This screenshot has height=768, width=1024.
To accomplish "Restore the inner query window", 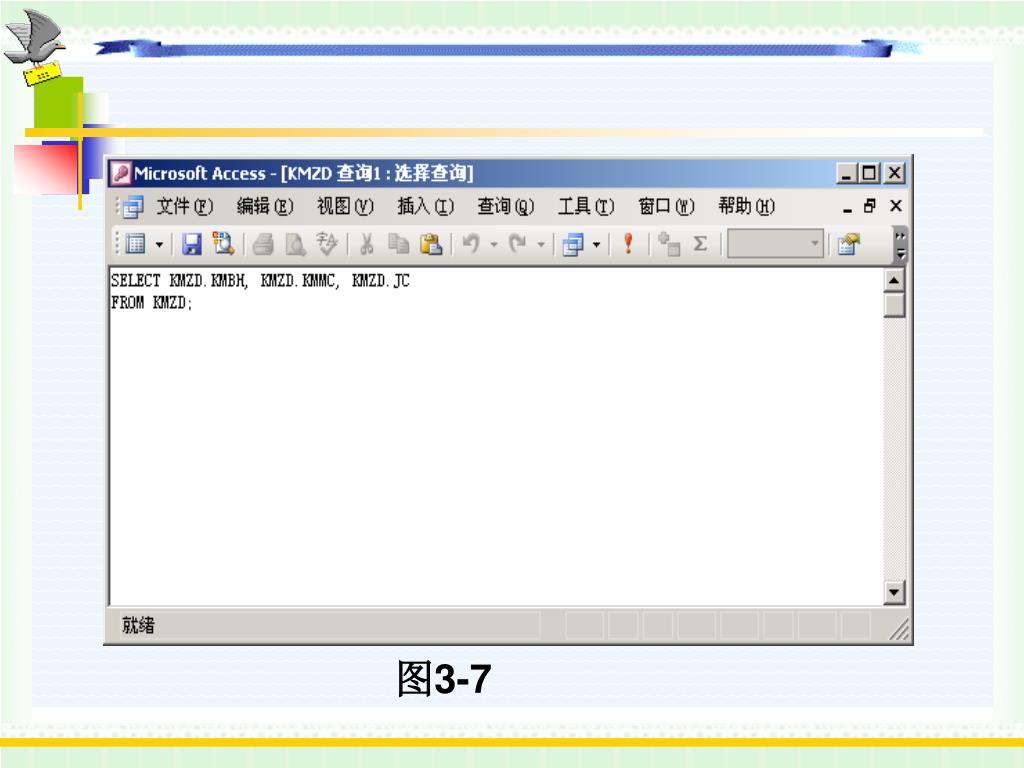I will pyautogui.click(x=870, y=206).
